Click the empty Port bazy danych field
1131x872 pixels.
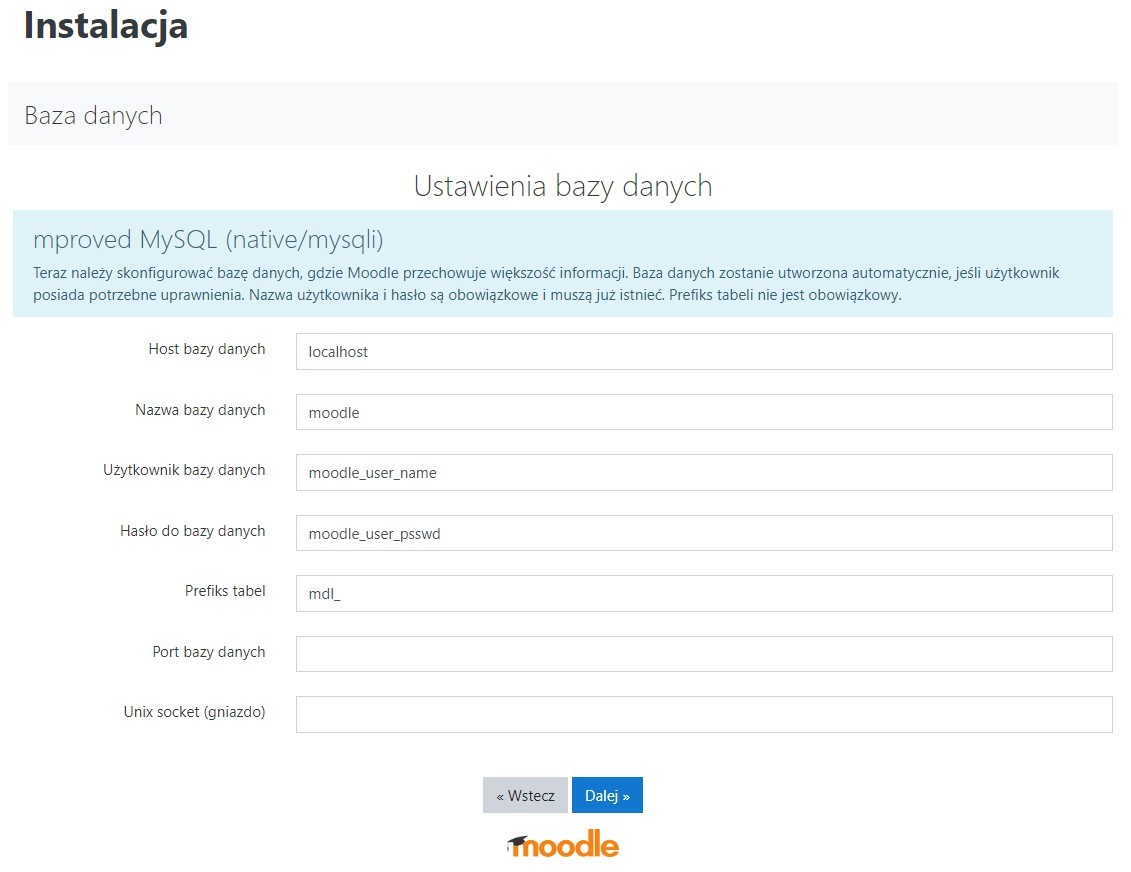click(x=703, y=654)
